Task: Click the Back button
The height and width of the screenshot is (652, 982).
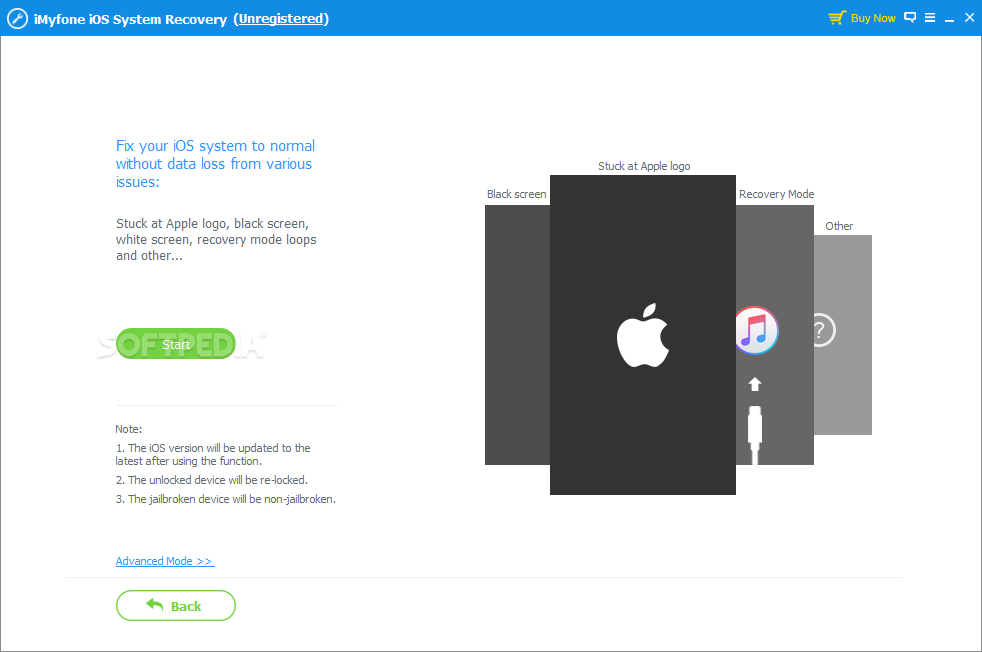Action: pyautogui.click(x=176, y=606)
